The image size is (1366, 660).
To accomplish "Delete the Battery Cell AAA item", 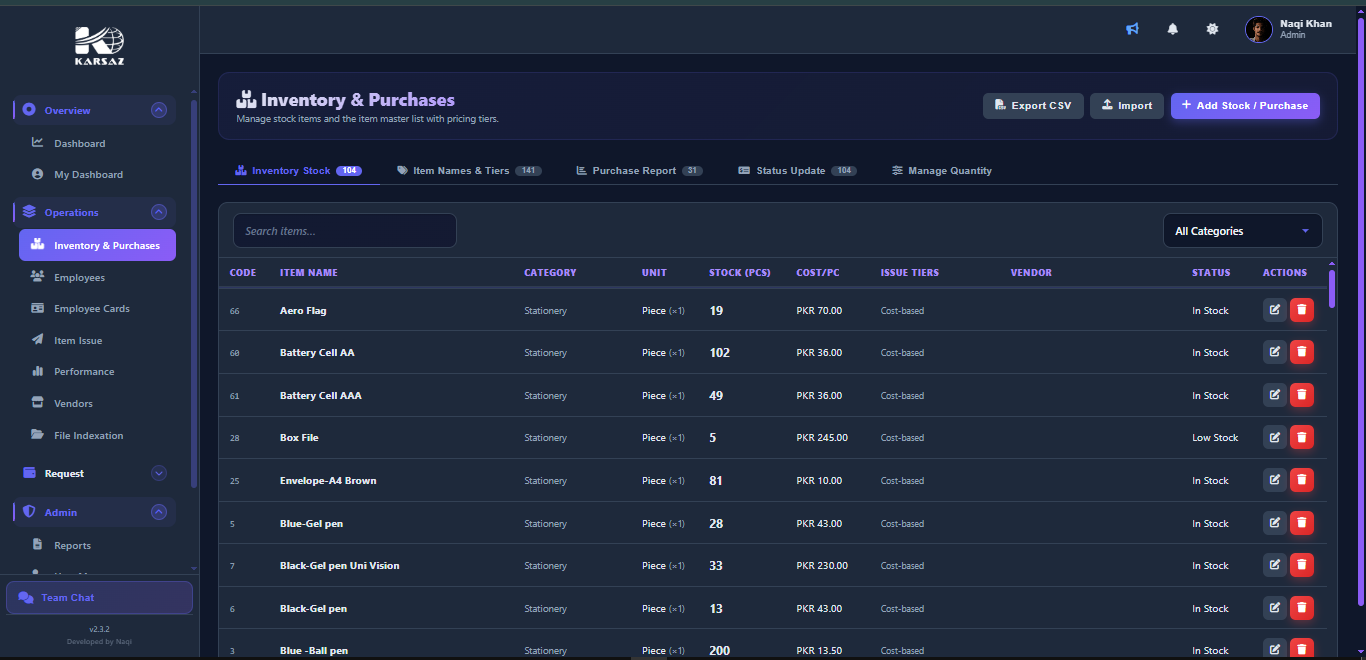I will [1301, 395].
